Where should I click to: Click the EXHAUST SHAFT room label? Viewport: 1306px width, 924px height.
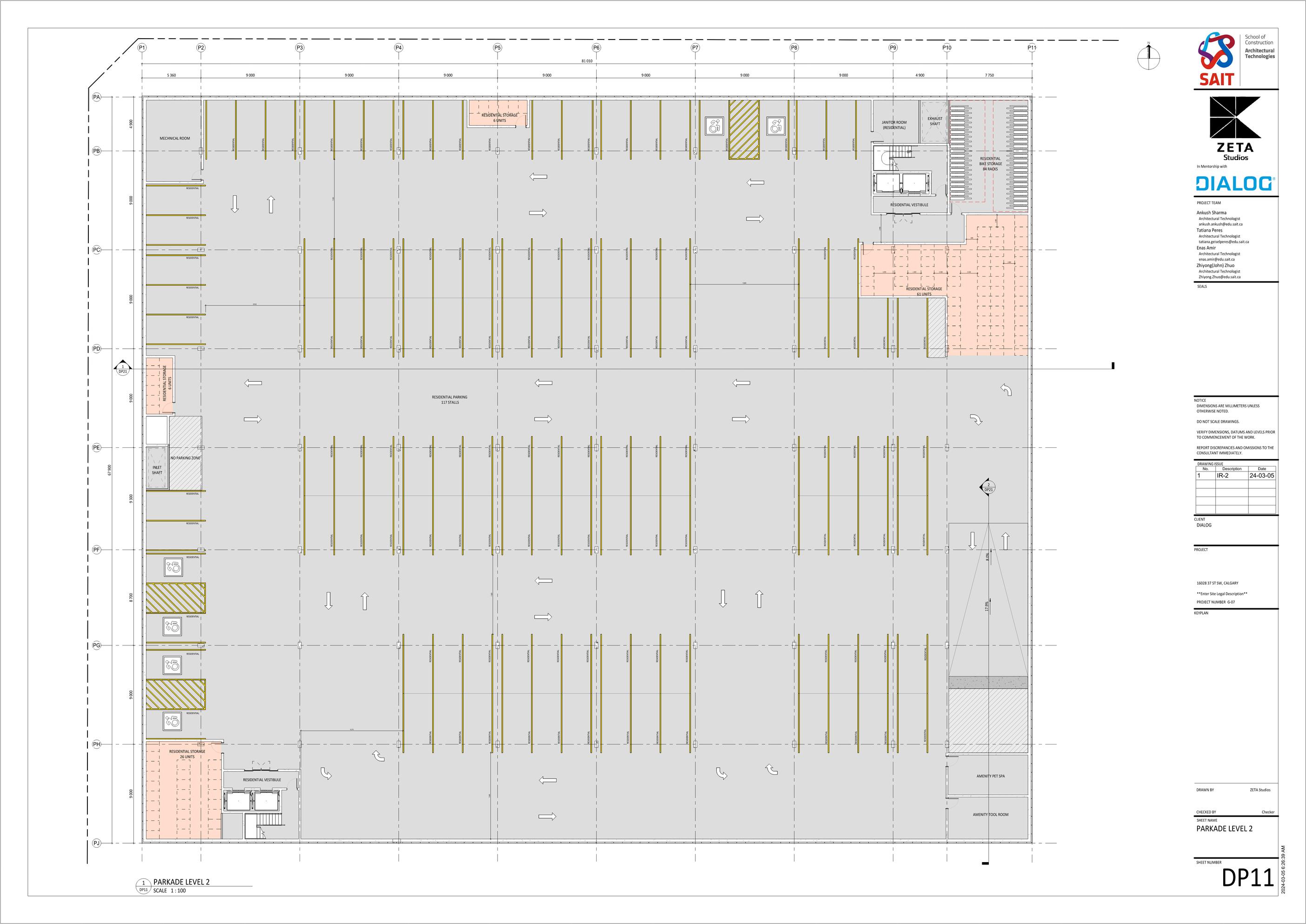[x=935, y=121]
